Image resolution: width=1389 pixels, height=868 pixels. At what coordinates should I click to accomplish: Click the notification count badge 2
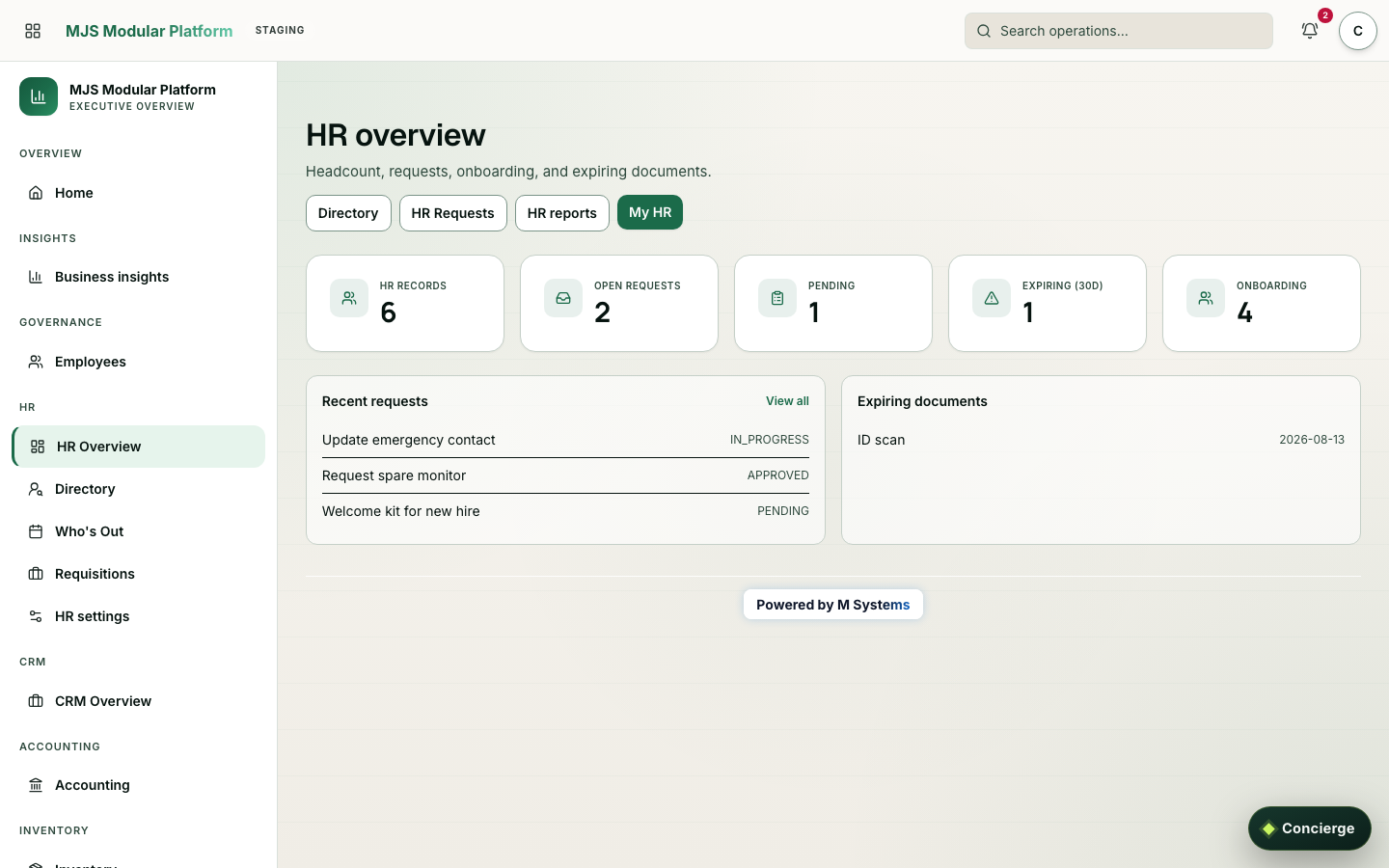pos(1325,15)
